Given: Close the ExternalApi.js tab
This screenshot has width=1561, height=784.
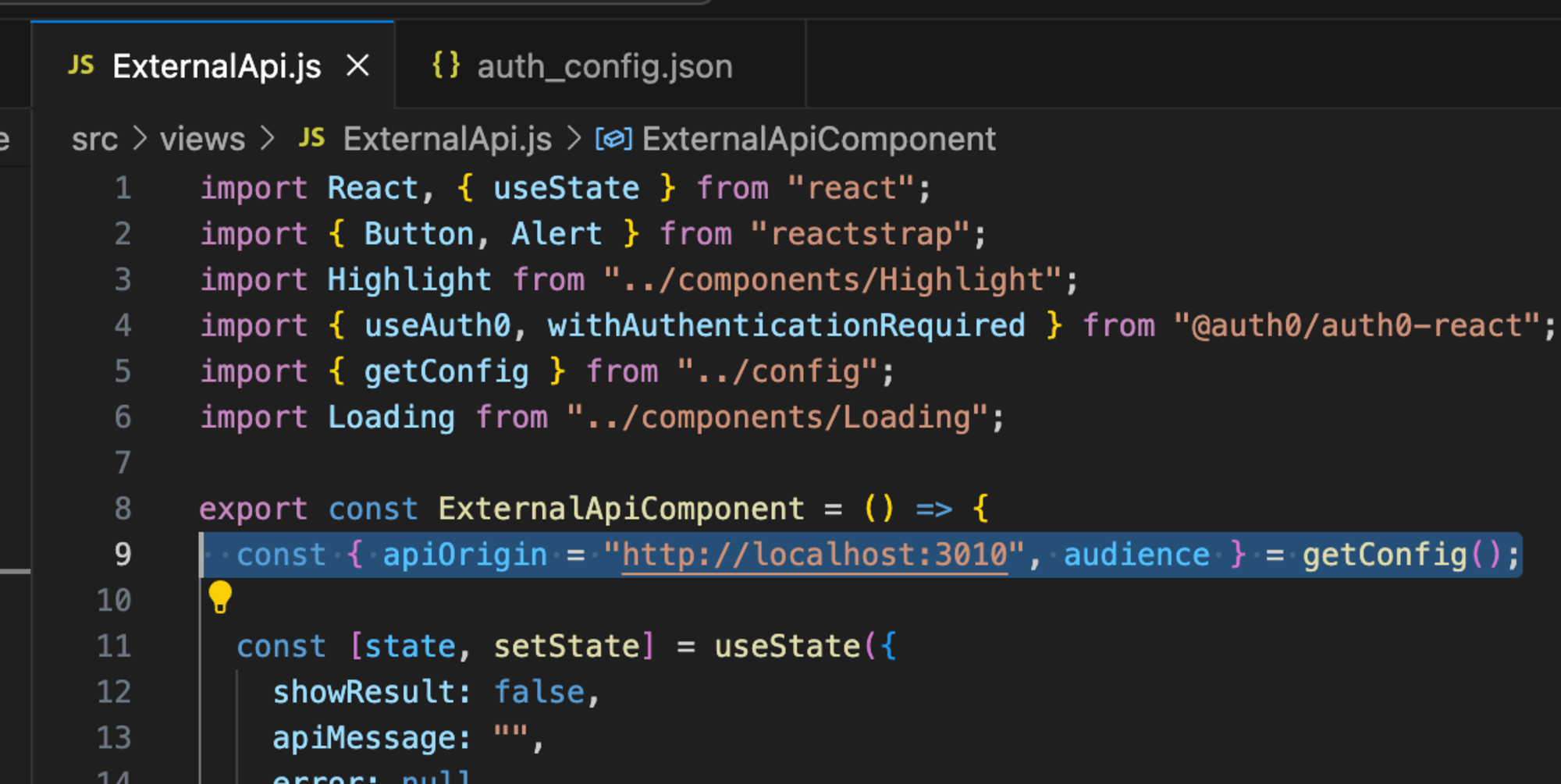Looking at the screenshot, I should 357,66.
